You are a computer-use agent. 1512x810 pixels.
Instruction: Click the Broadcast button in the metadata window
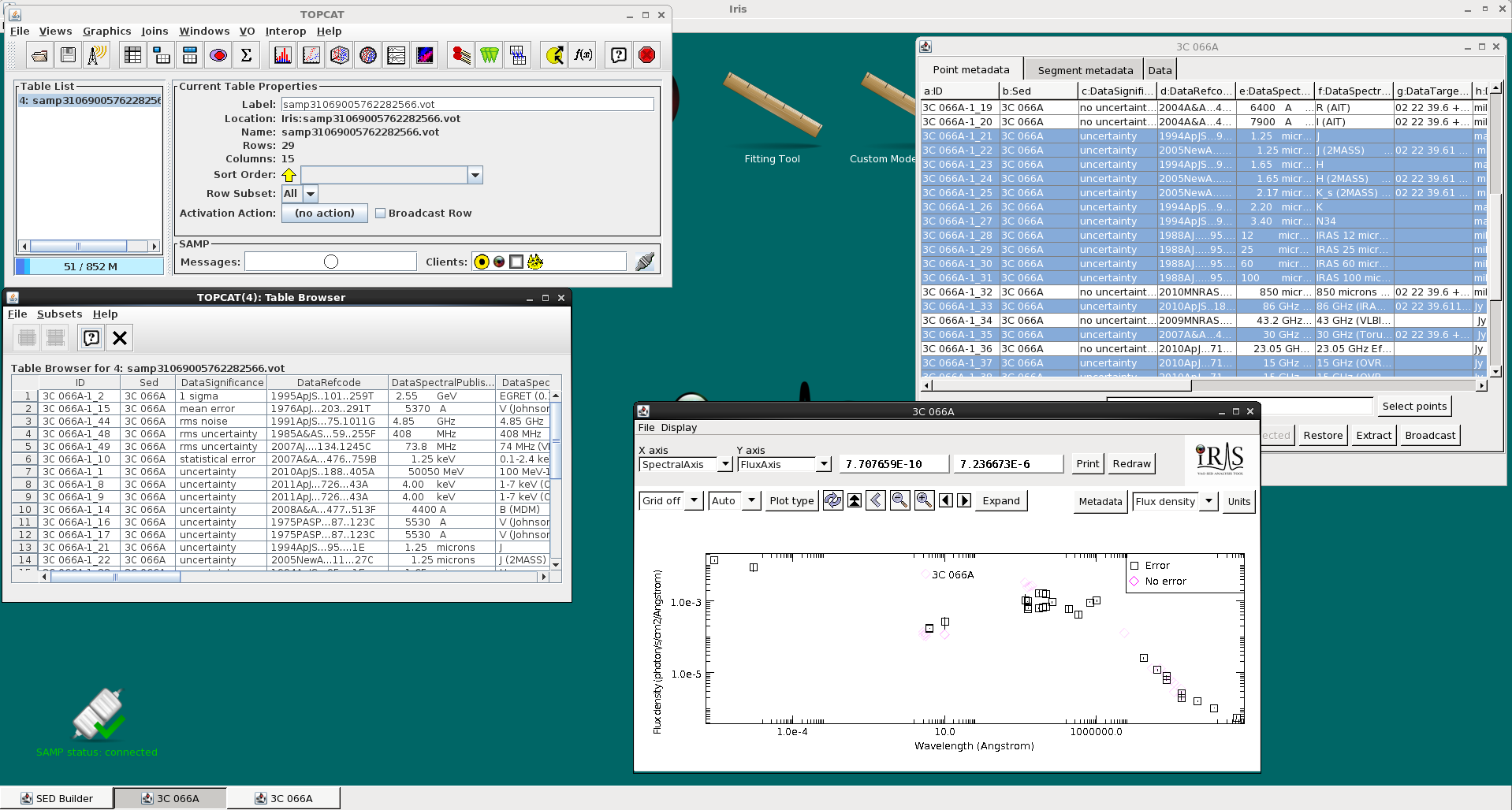pyautogui.click(x=1429, y=435)
